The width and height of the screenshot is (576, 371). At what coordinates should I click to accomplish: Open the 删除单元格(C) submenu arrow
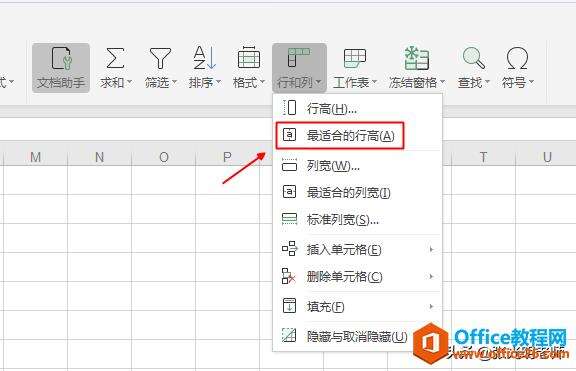click(x=431, y=276)
